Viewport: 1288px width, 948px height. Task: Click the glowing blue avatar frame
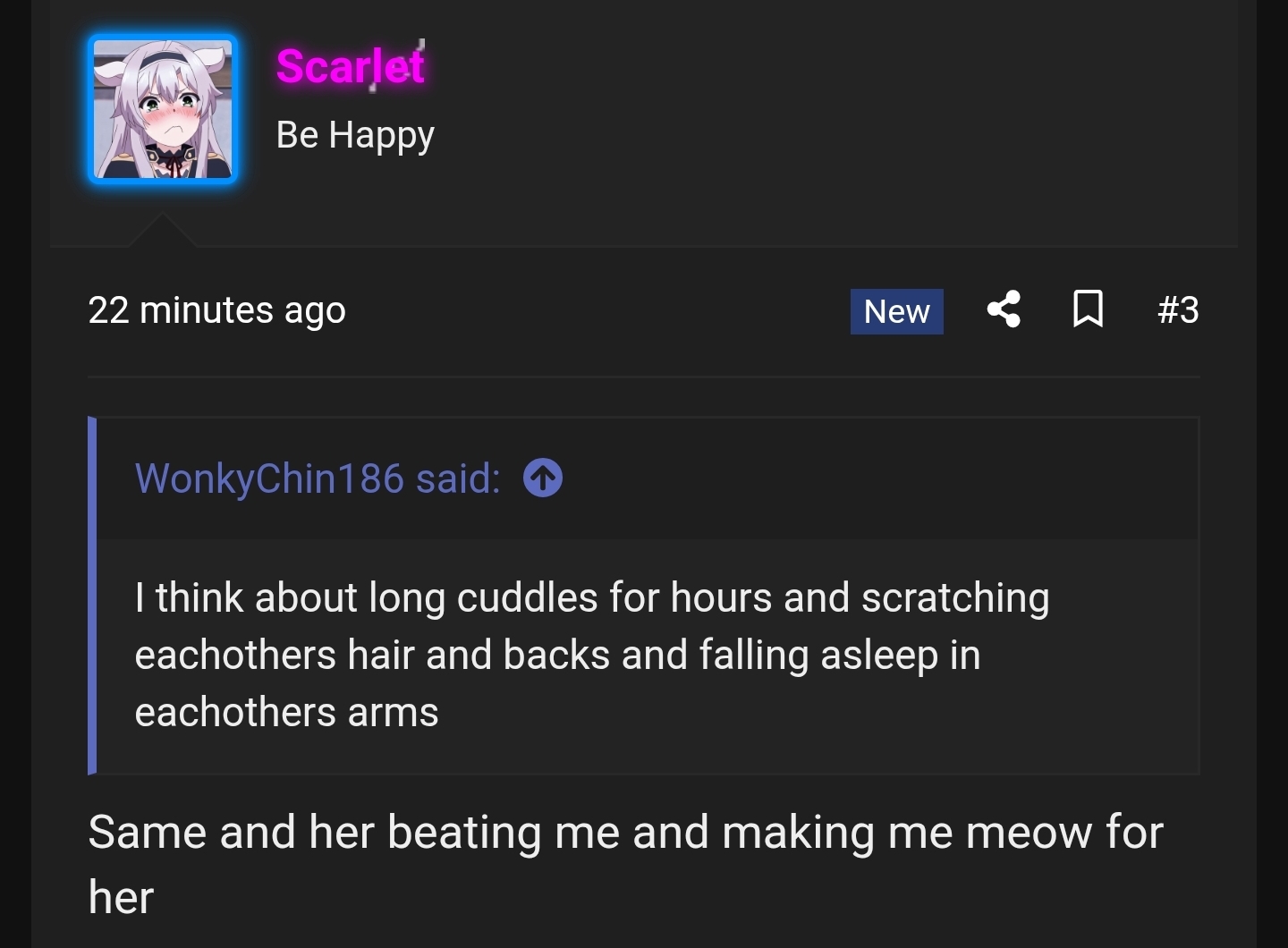[163, 109]
